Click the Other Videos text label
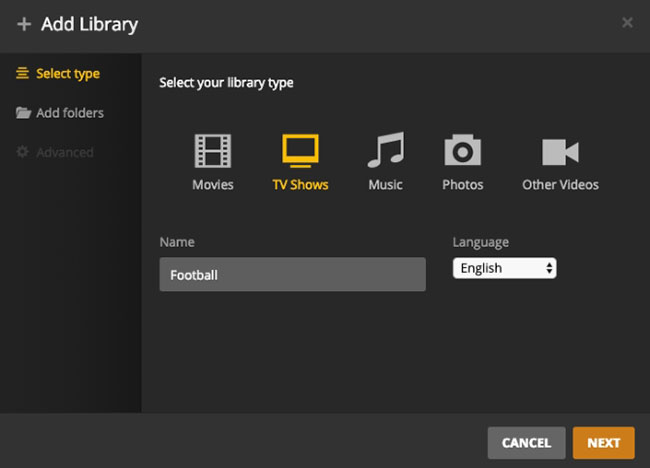The height and width of the screenshot is (468, 650). (560, 185)
